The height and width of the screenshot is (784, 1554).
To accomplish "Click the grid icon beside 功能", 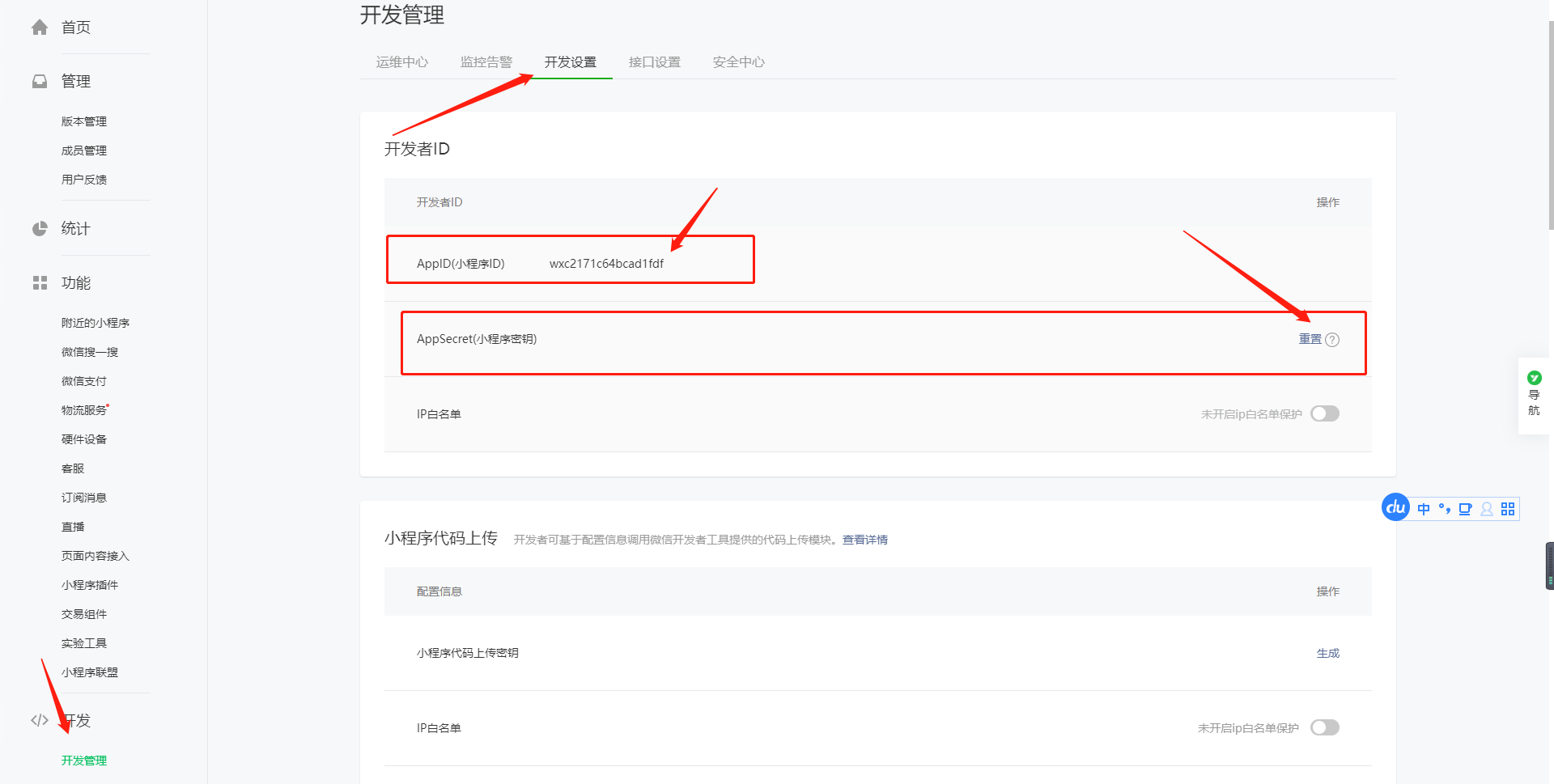I will point(40,283).
